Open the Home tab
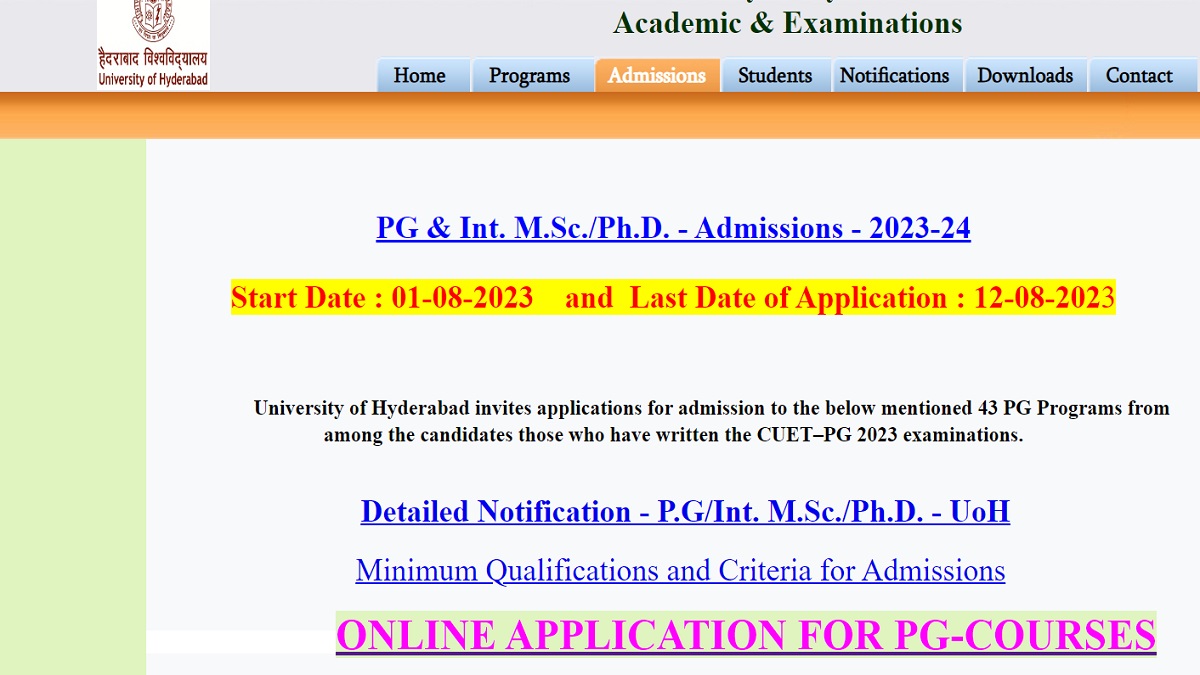 [421, 76]
